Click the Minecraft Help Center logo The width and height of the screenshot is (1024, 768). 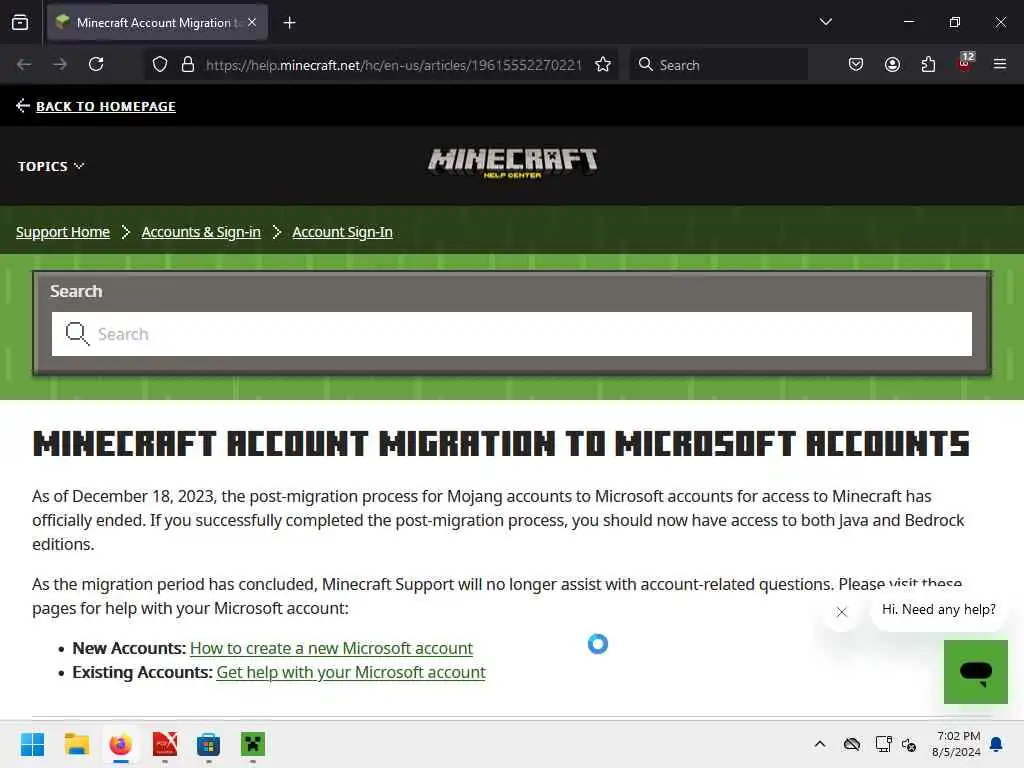[x=512, y=163]
